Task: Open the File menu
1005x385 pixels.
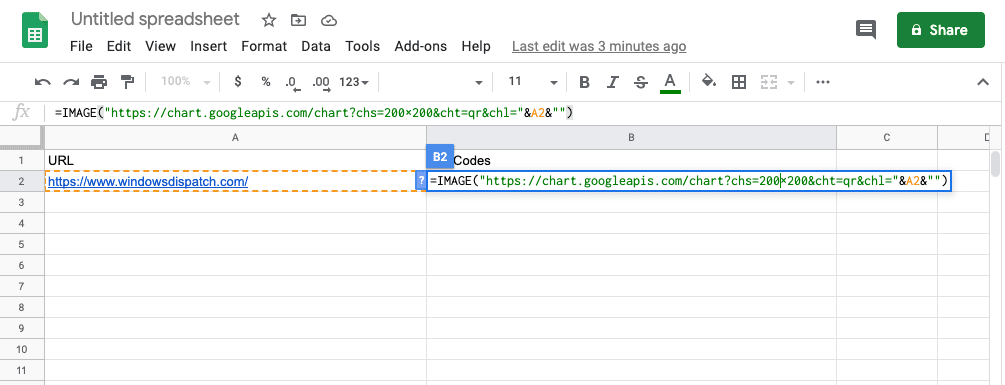Action: click(x=81, y=46)
